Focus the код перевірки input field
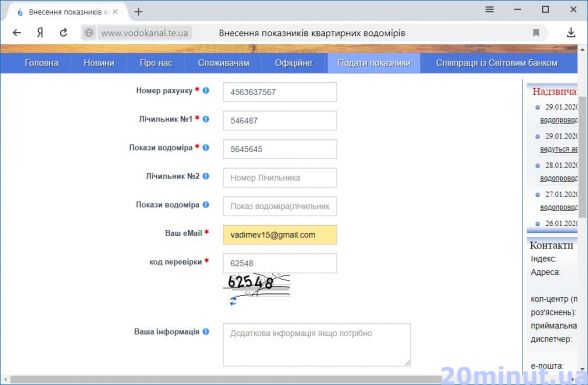The image size is (588, 385). coord(280,263)
